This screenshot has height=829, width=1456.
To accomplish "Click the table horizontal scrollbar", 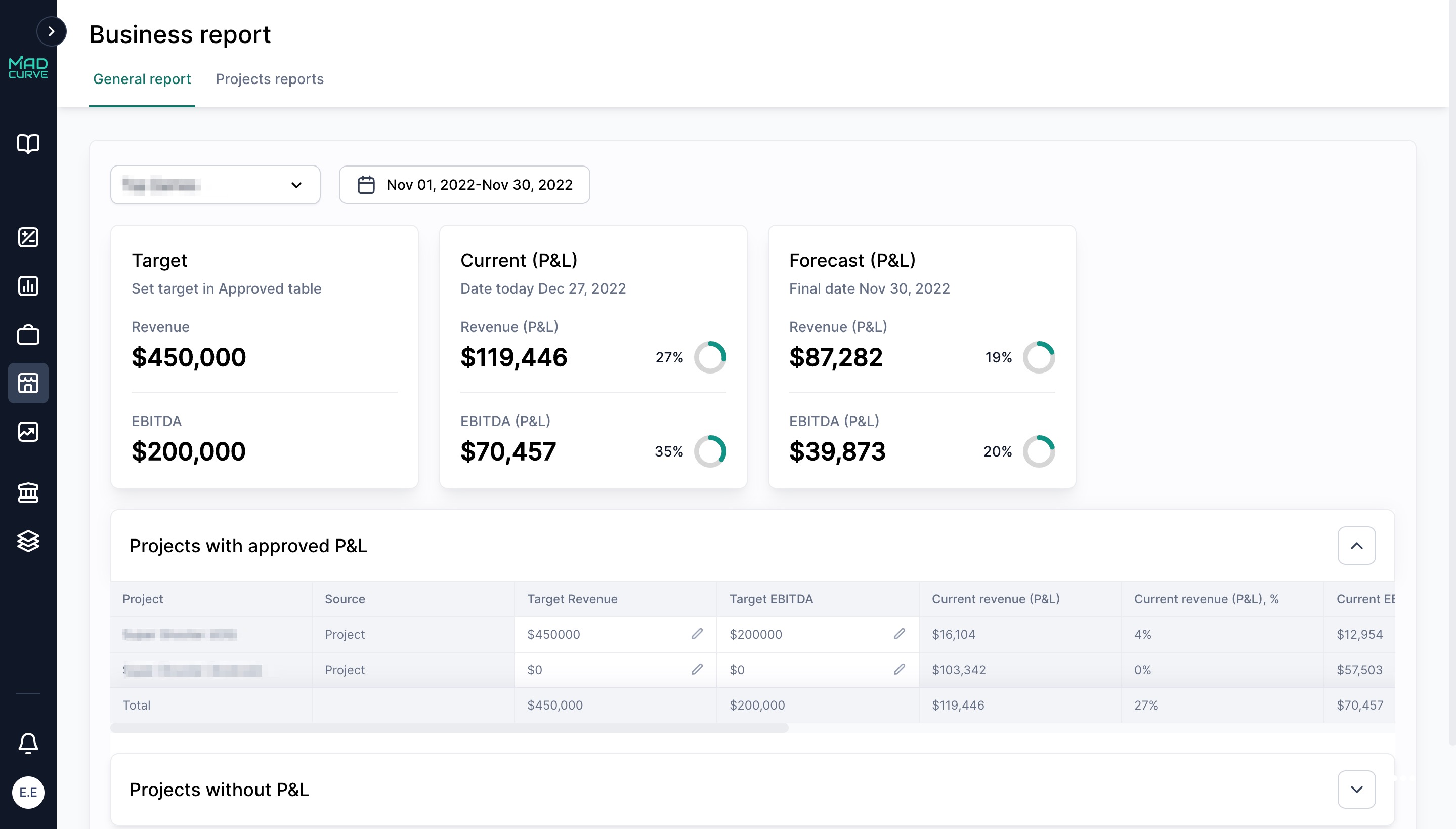I will tap(449, 728).
